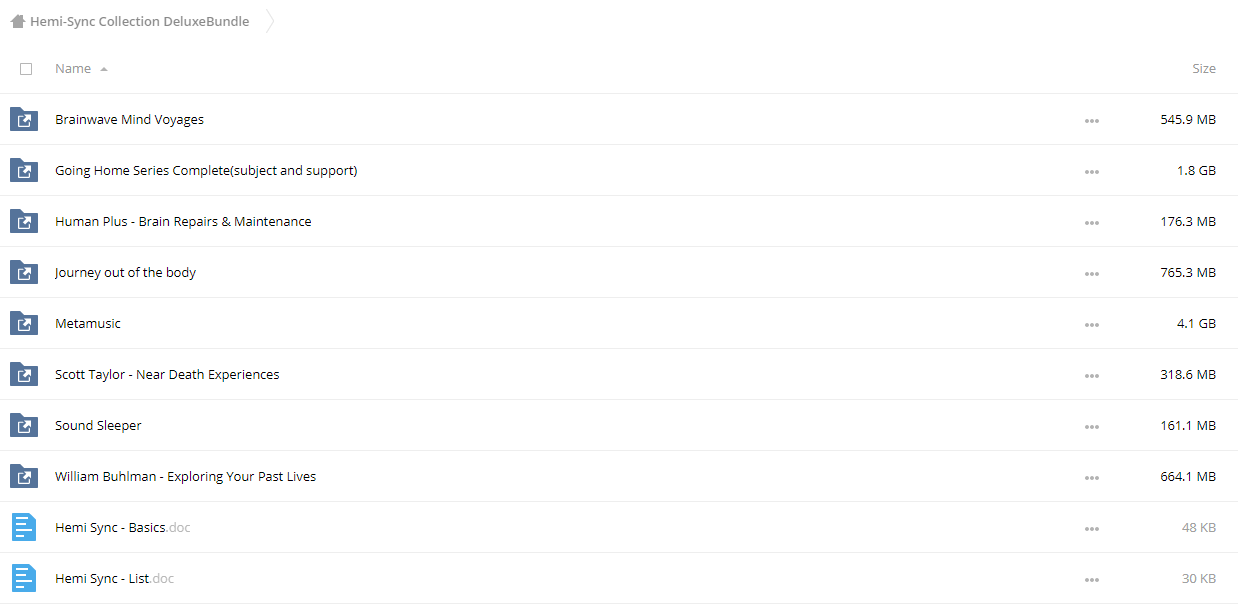Viewport: 1238px width, 605px height.
Task: Click the Hemi Sync - List document icon
Action: 23,578
